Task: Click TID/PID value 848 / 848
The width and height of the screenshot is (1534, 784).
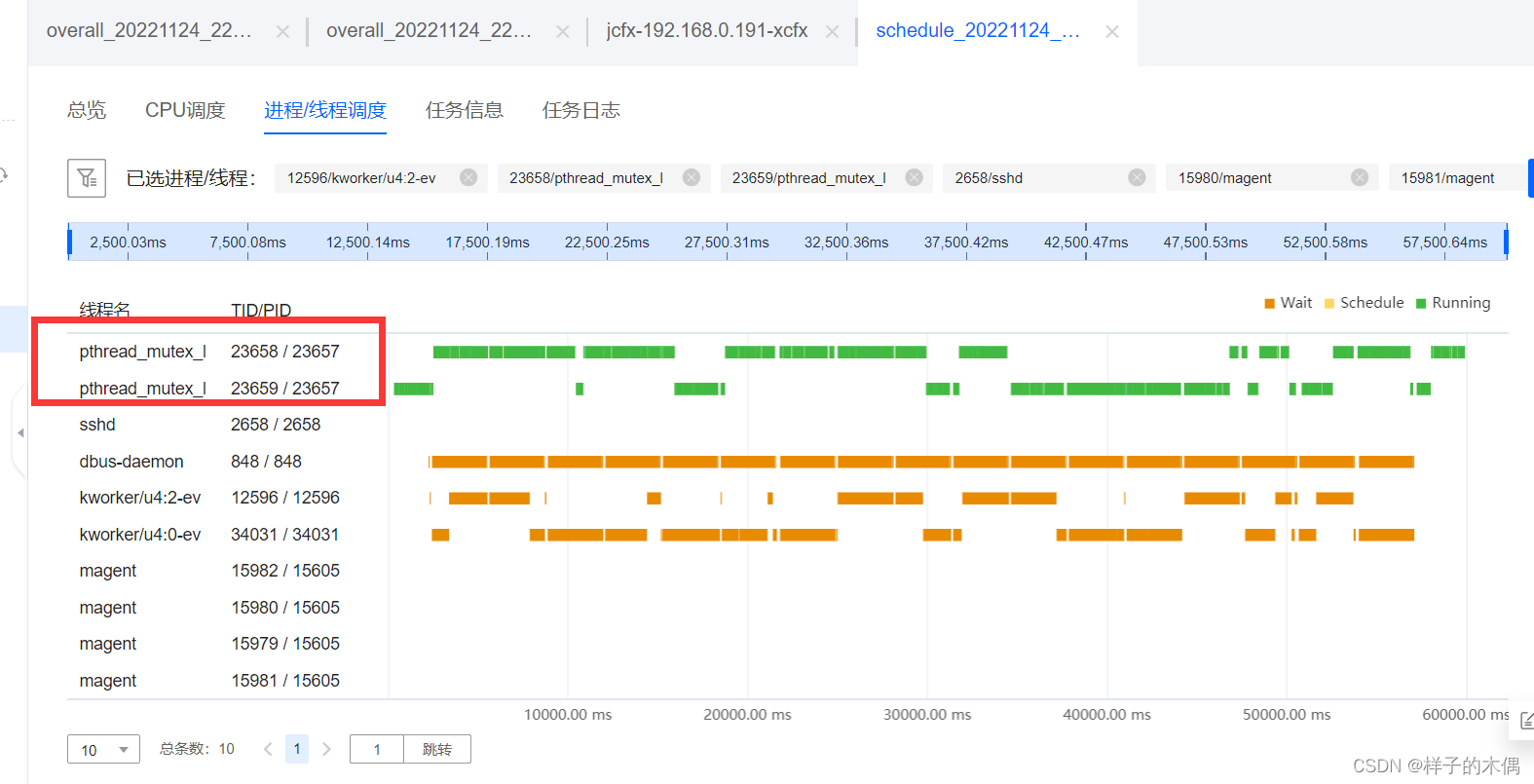Action: pos(266,462)
